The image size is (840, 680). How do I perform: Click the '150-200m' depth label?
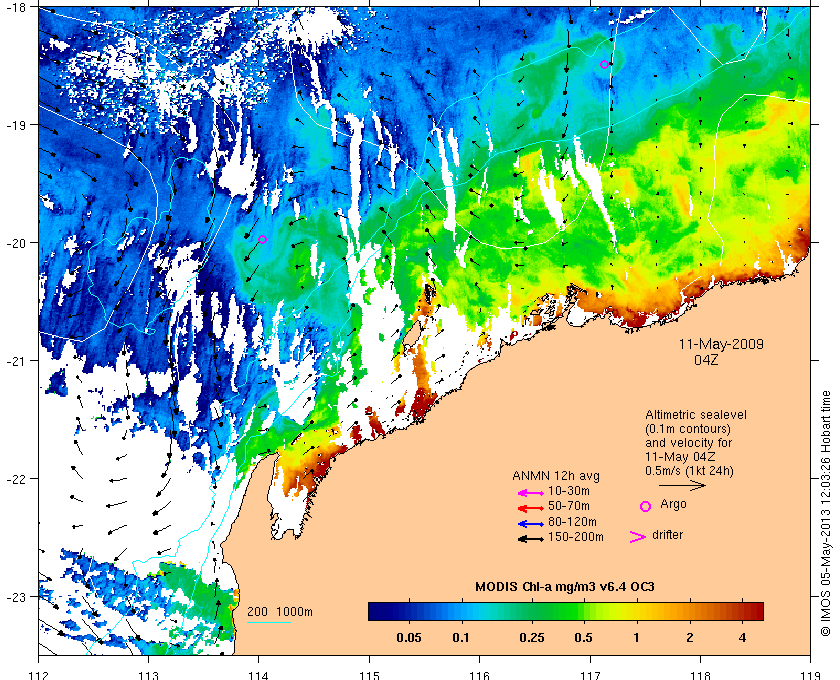(x=576, y=537)
